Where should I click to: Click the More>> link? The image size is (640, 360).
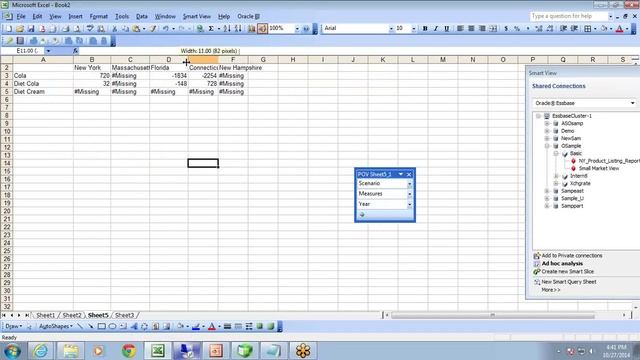(x=551, y=290)
